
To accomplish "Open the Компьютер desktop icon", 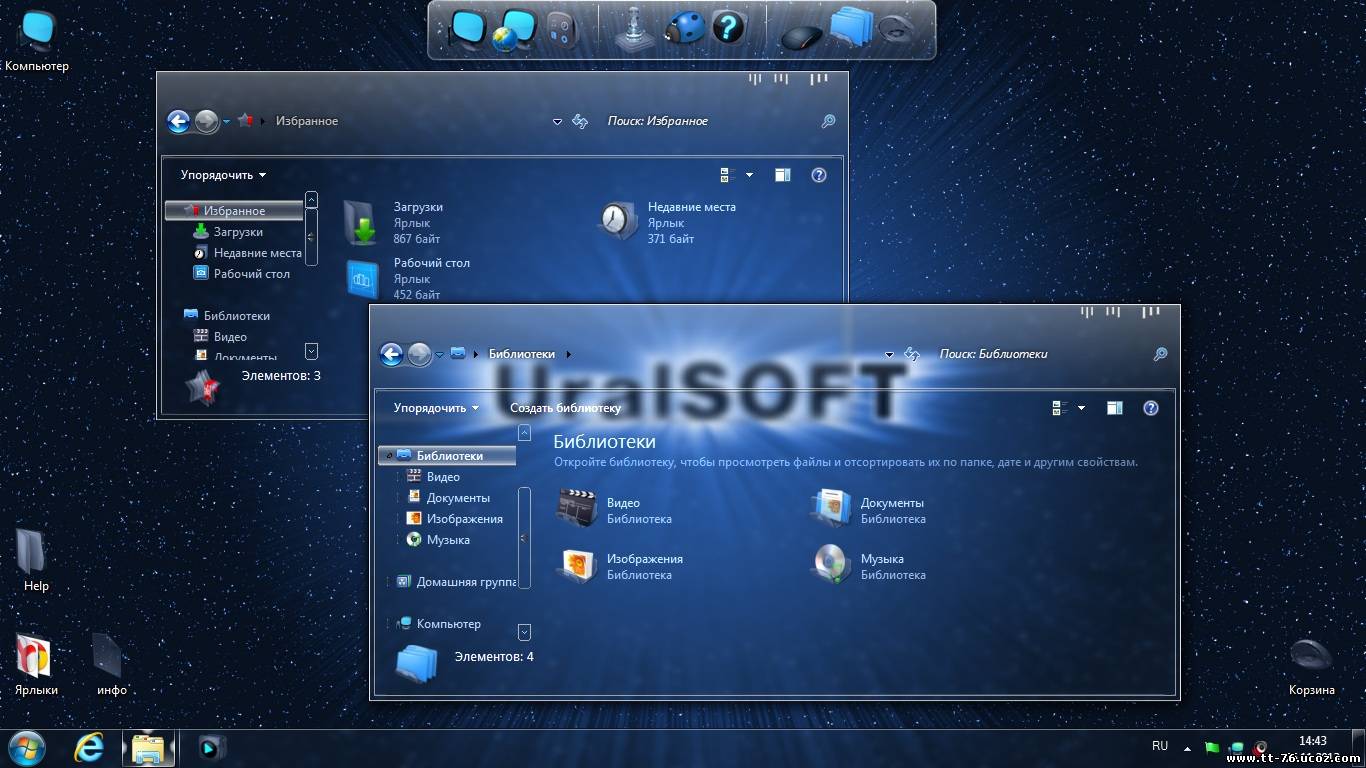I will [x=37, y=40].
